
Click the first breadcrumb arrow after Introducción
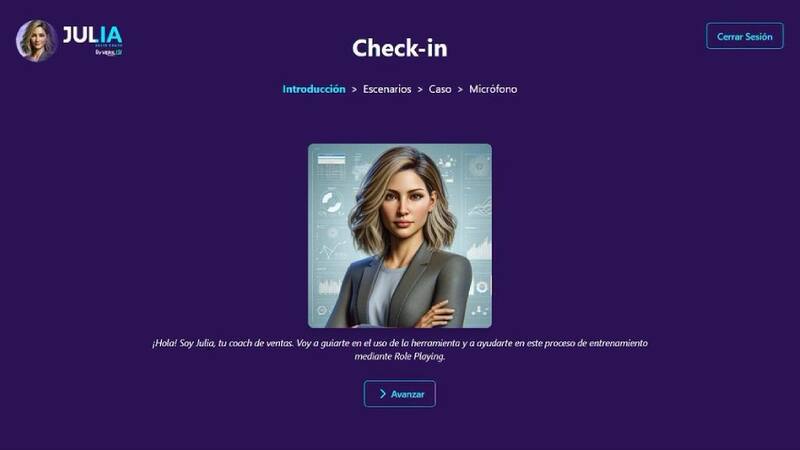354,89
